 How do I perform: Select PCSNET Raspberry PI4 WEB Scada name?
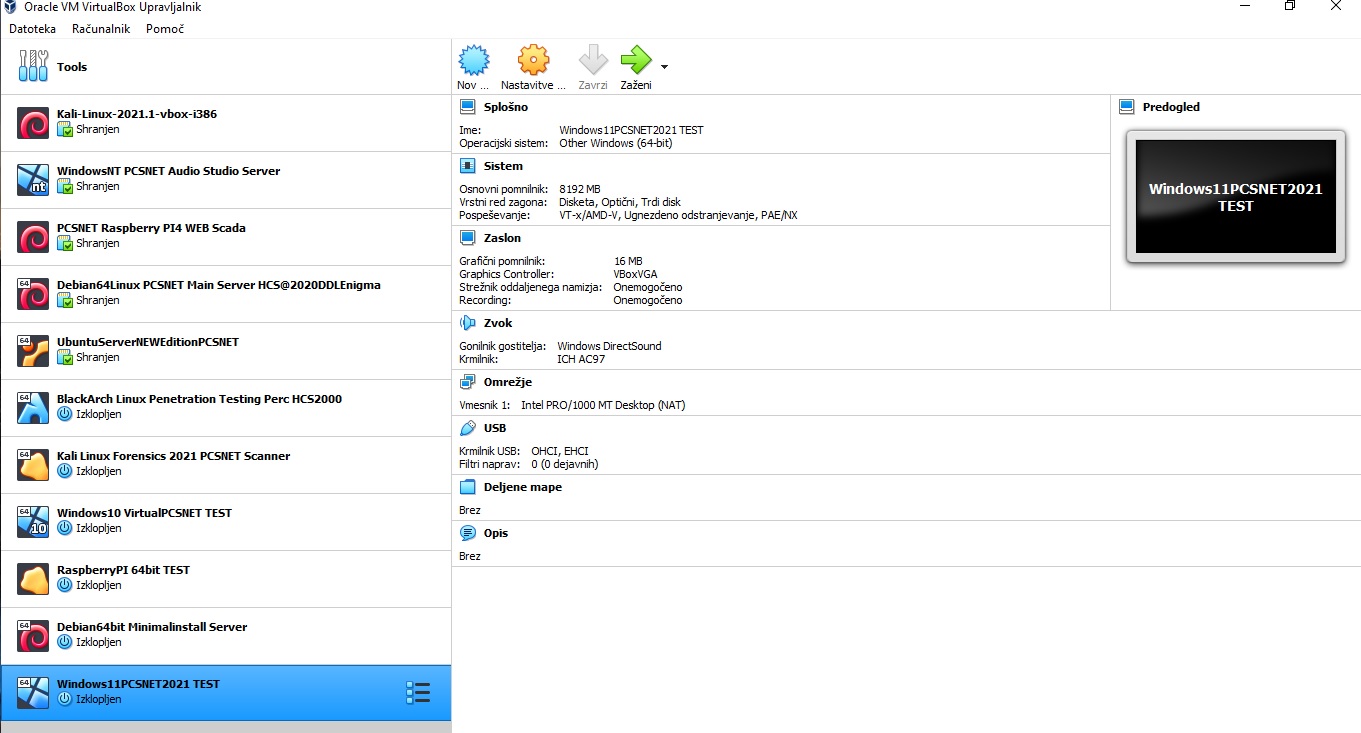151,228
